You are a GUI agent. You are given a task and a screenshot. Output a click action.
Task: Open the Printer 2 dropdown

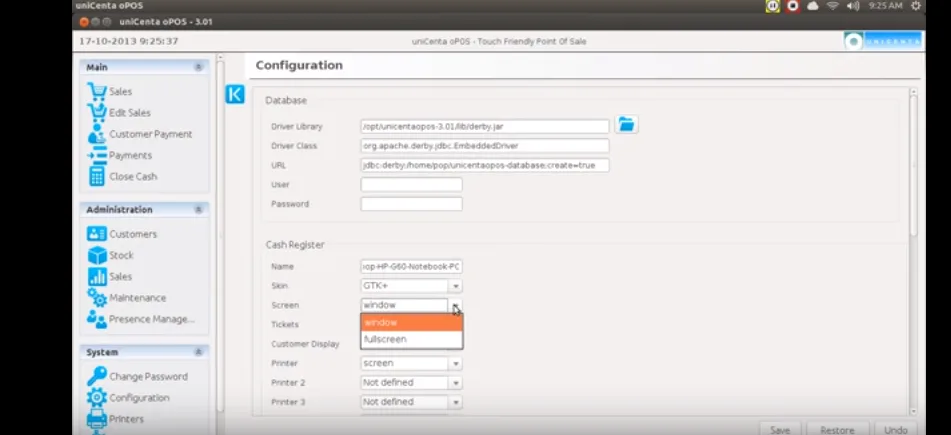[412, 383]
